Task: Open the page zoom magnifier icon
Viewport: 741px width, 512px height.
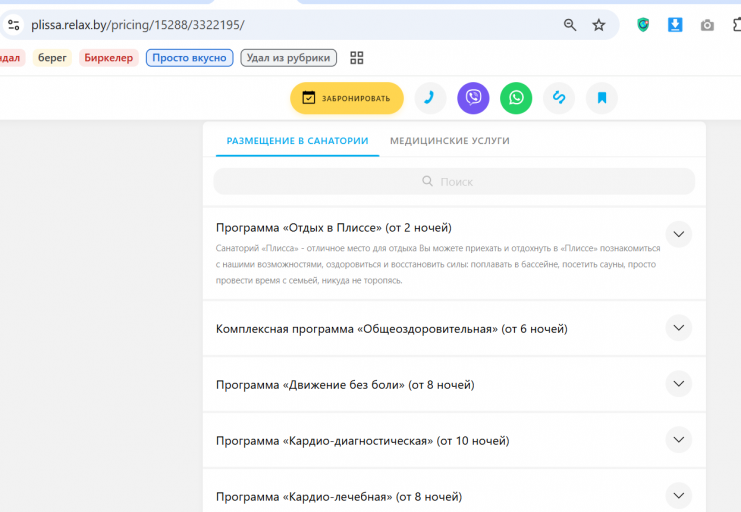Action: tap(570, 25)
